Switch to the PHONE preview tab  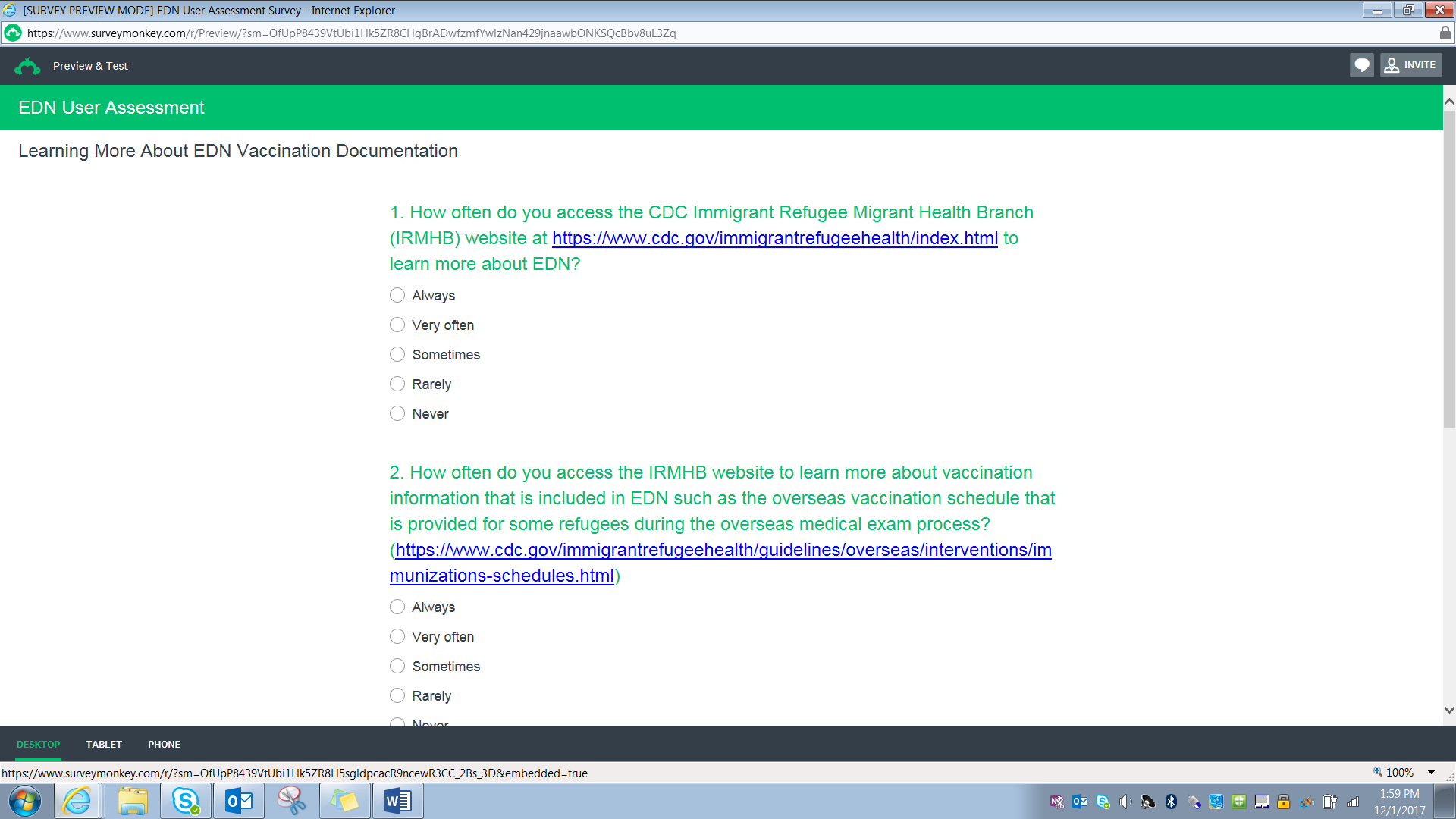(164, 744)
